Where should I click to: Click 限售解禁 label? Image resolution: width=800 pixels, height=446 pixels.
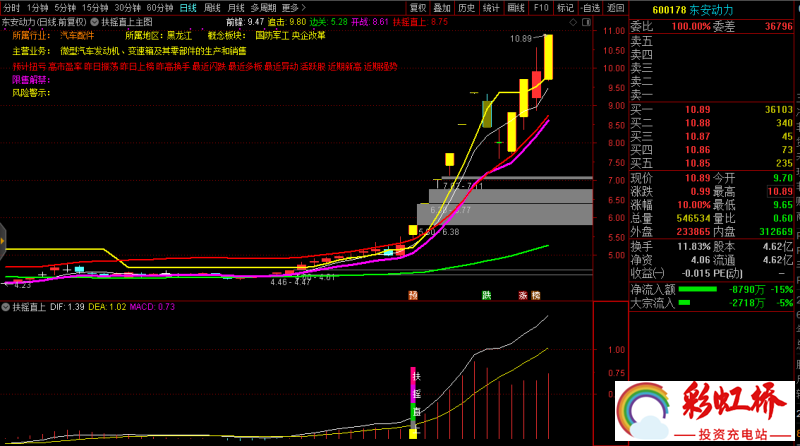pos(31,80)
